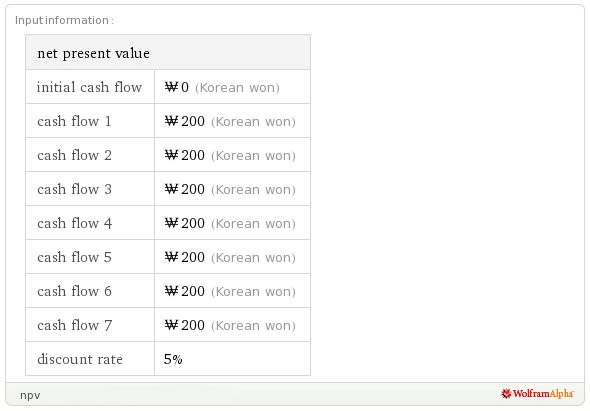This screenshot has width=590, height=411.
Task: Click the cash flow 7 label
Action: point(75,325)
